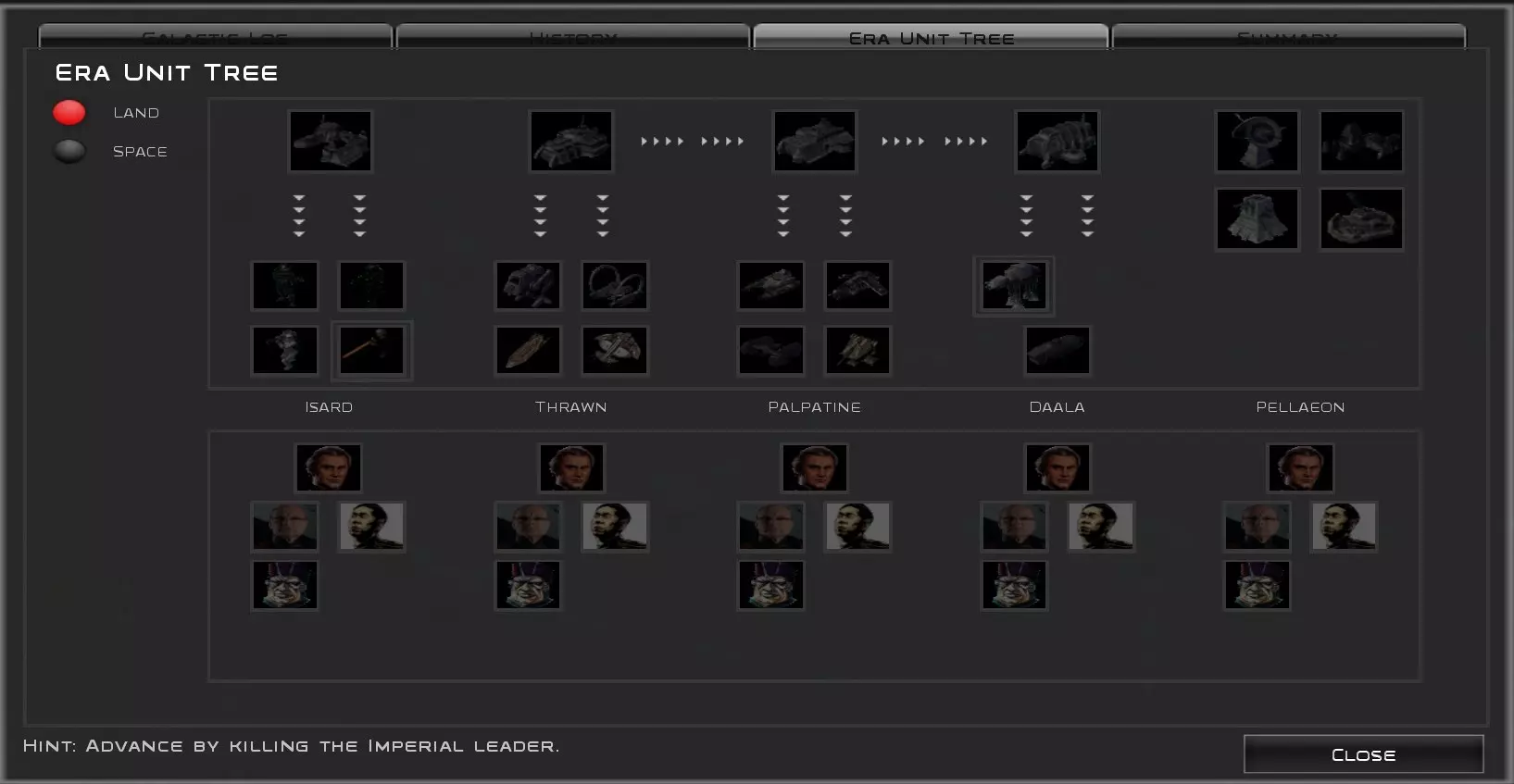Select Thrawn's ring-shaped speeder unit icon
Screen dimensions: 1514x784
tap(615, 285)
